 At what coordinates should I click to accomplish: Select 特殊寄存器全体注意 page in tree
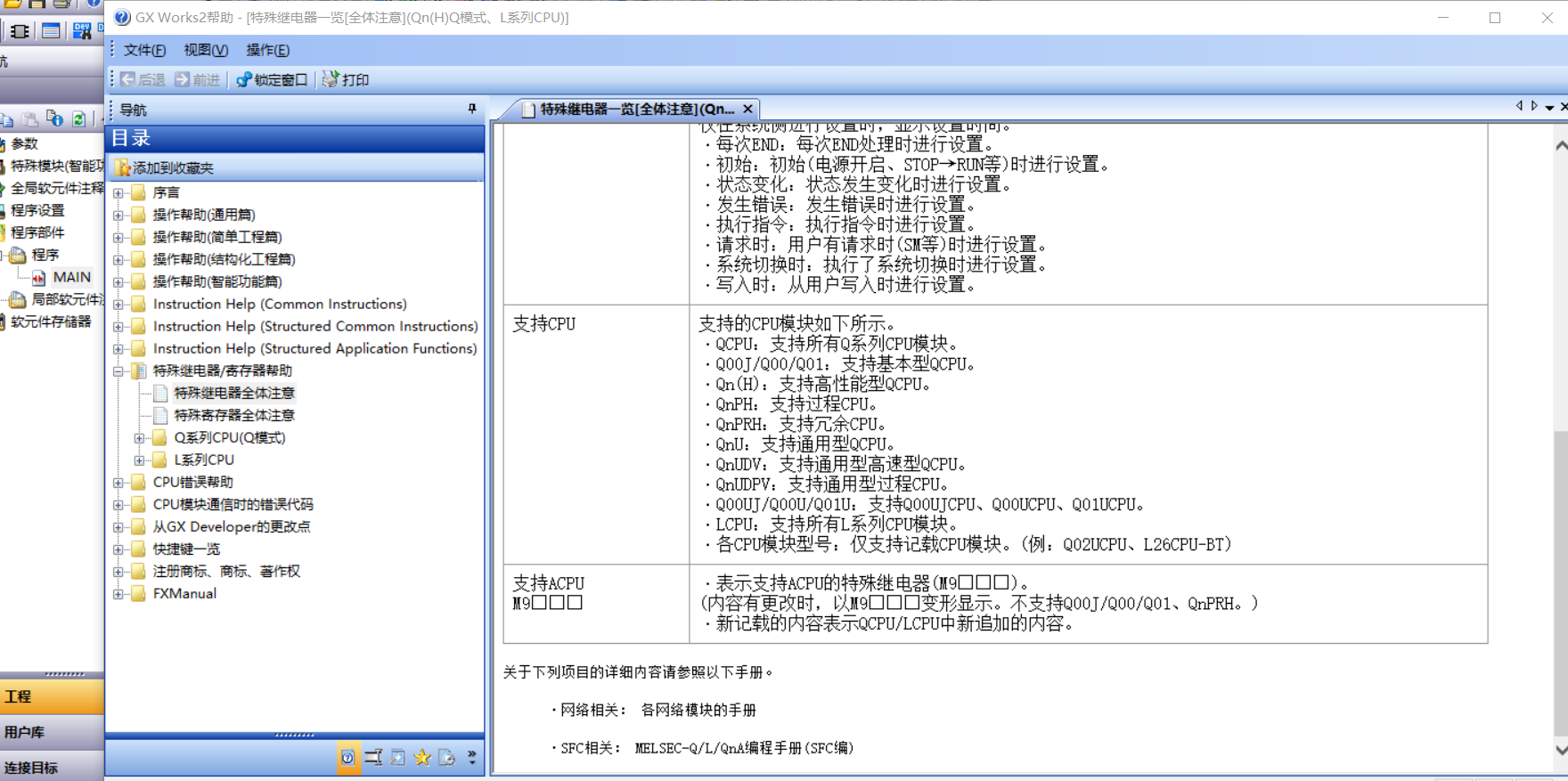point(233,415)
